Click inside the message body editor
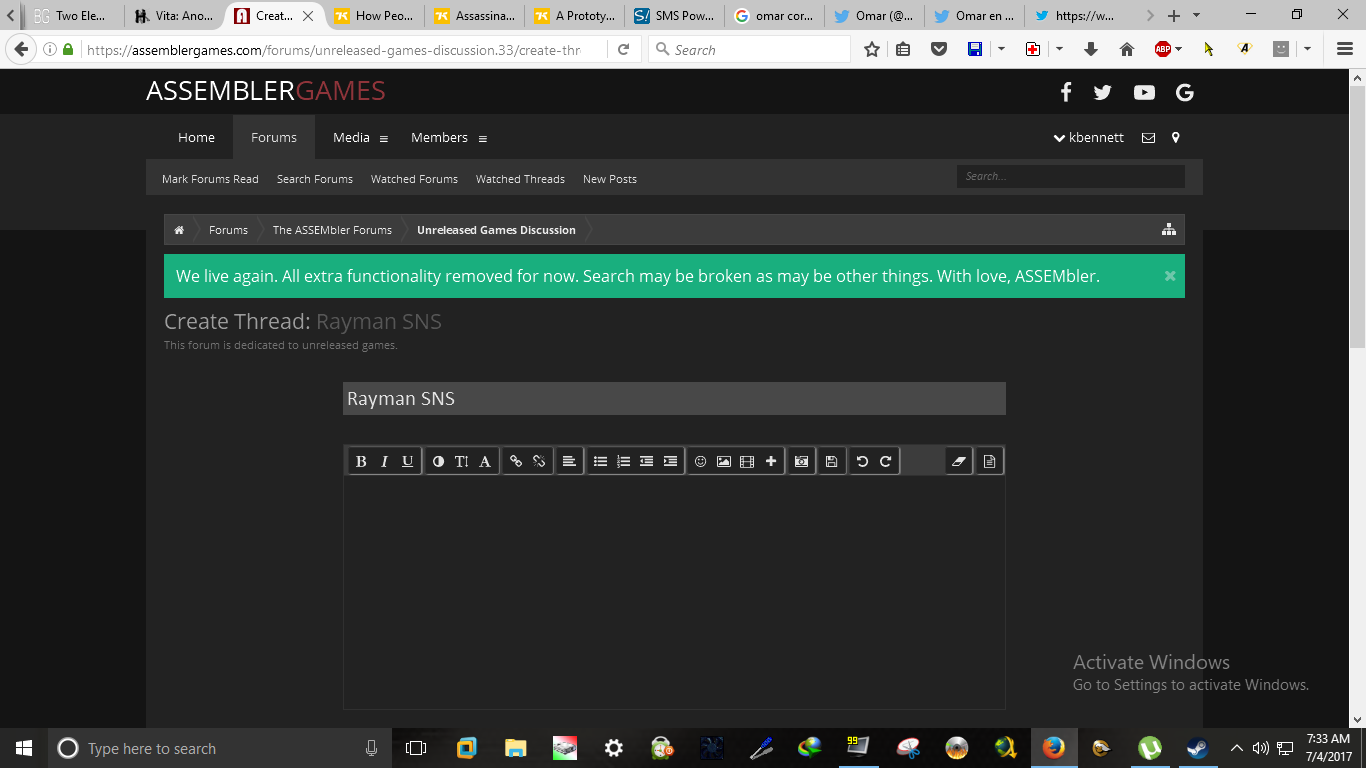Image resolution: width=1366 pixels, height=768 pixels. point(674,593)
